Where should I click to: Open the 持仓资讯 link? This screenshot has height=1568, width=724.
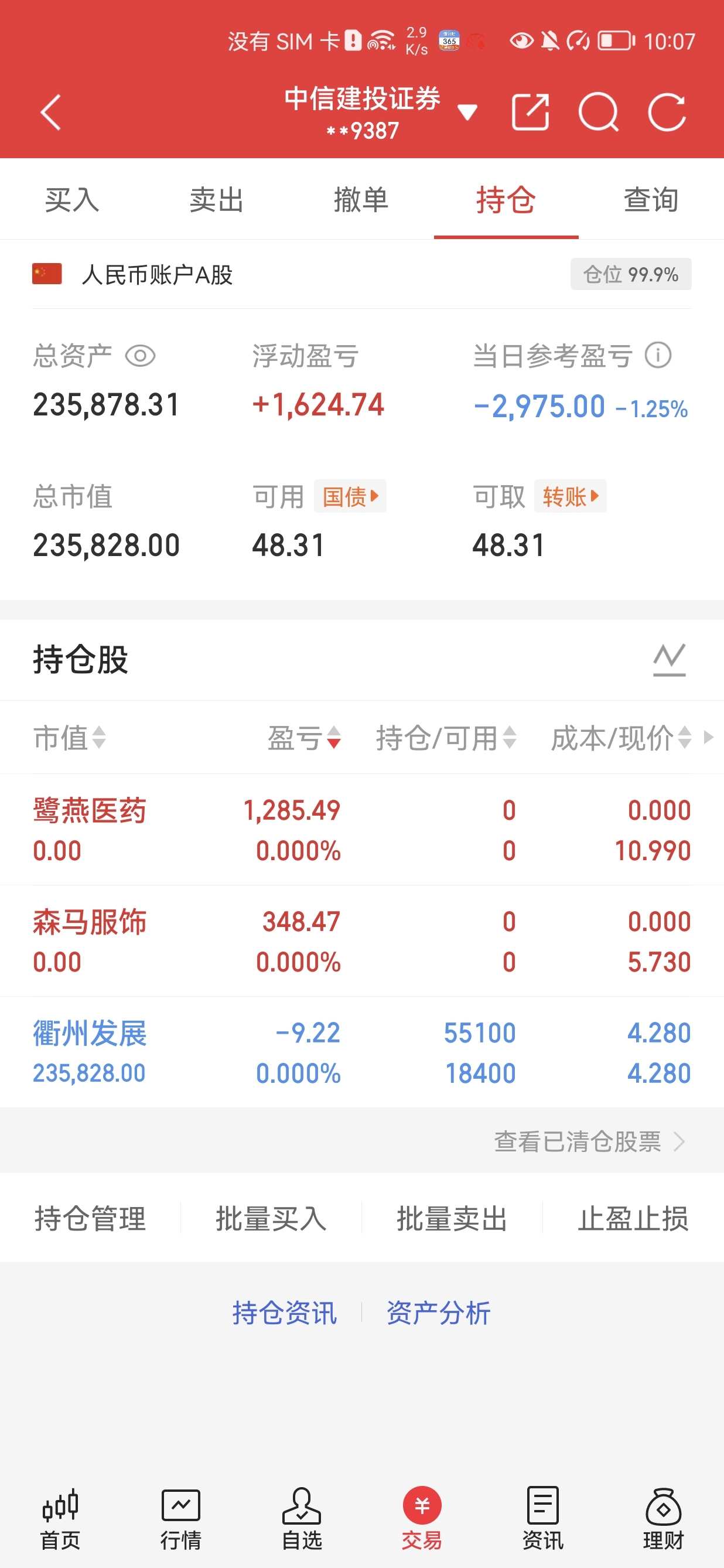coord(285,1313)
